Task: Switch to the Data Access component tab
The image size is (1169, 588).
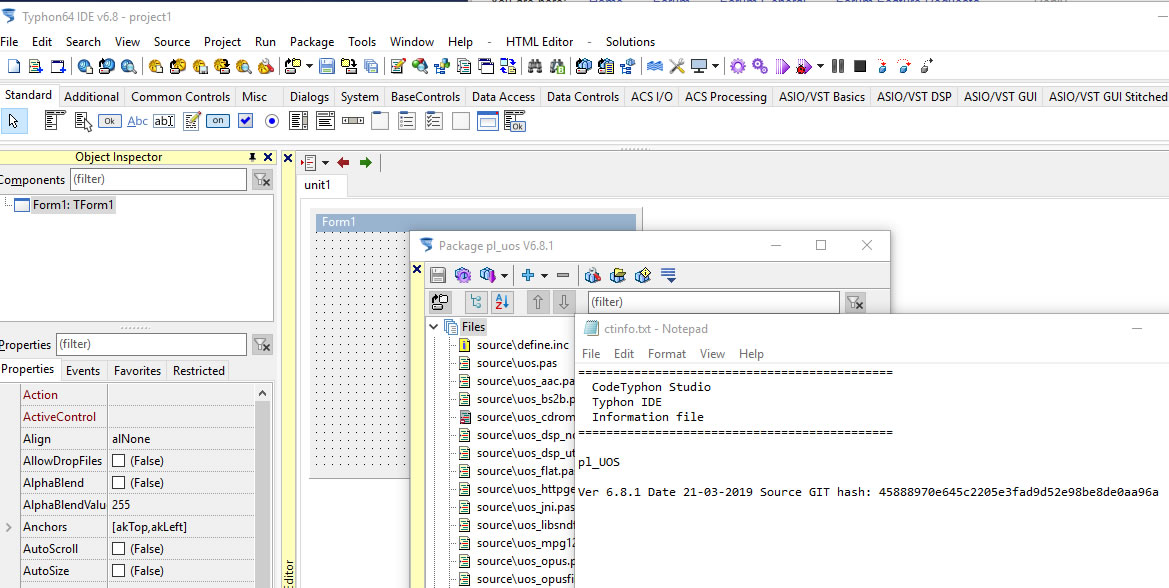Action: 503,97
